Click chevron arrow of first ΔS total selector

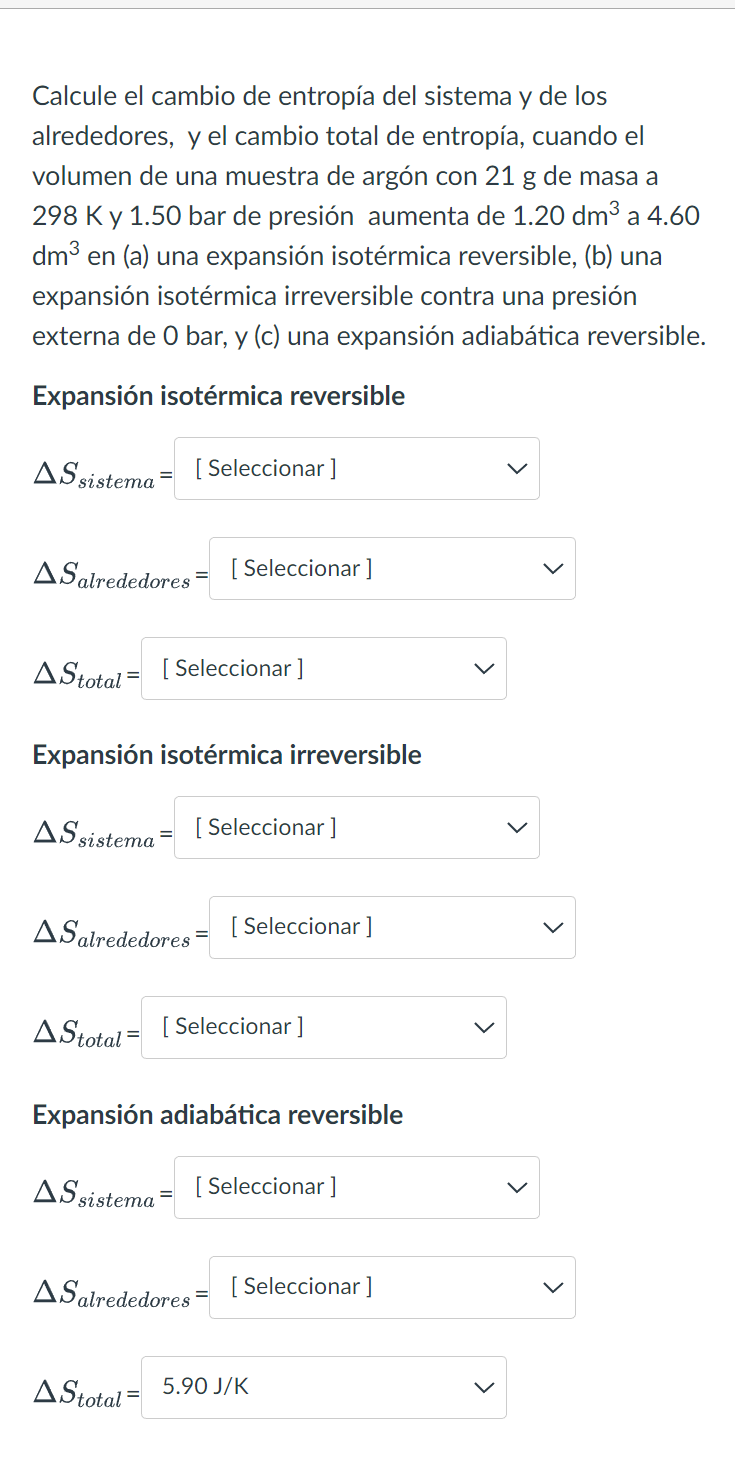click(483, 668)
